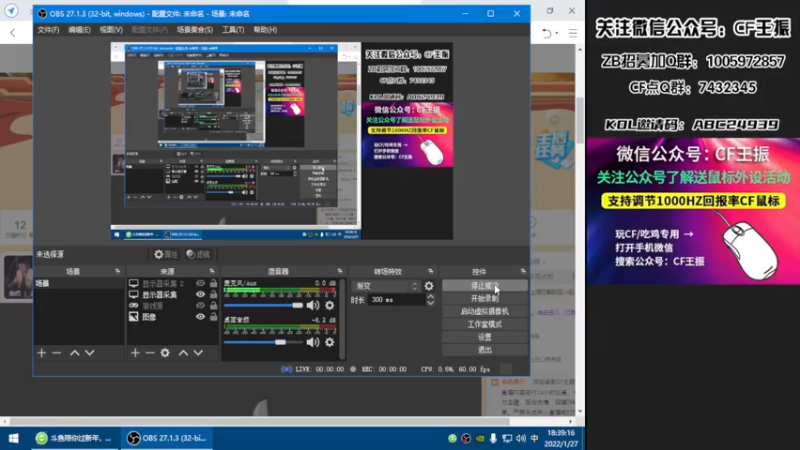Toggle the lock on the 显示器采集 source
The width and height of the screenshot is (800, 450).
(x=213, y=294)
